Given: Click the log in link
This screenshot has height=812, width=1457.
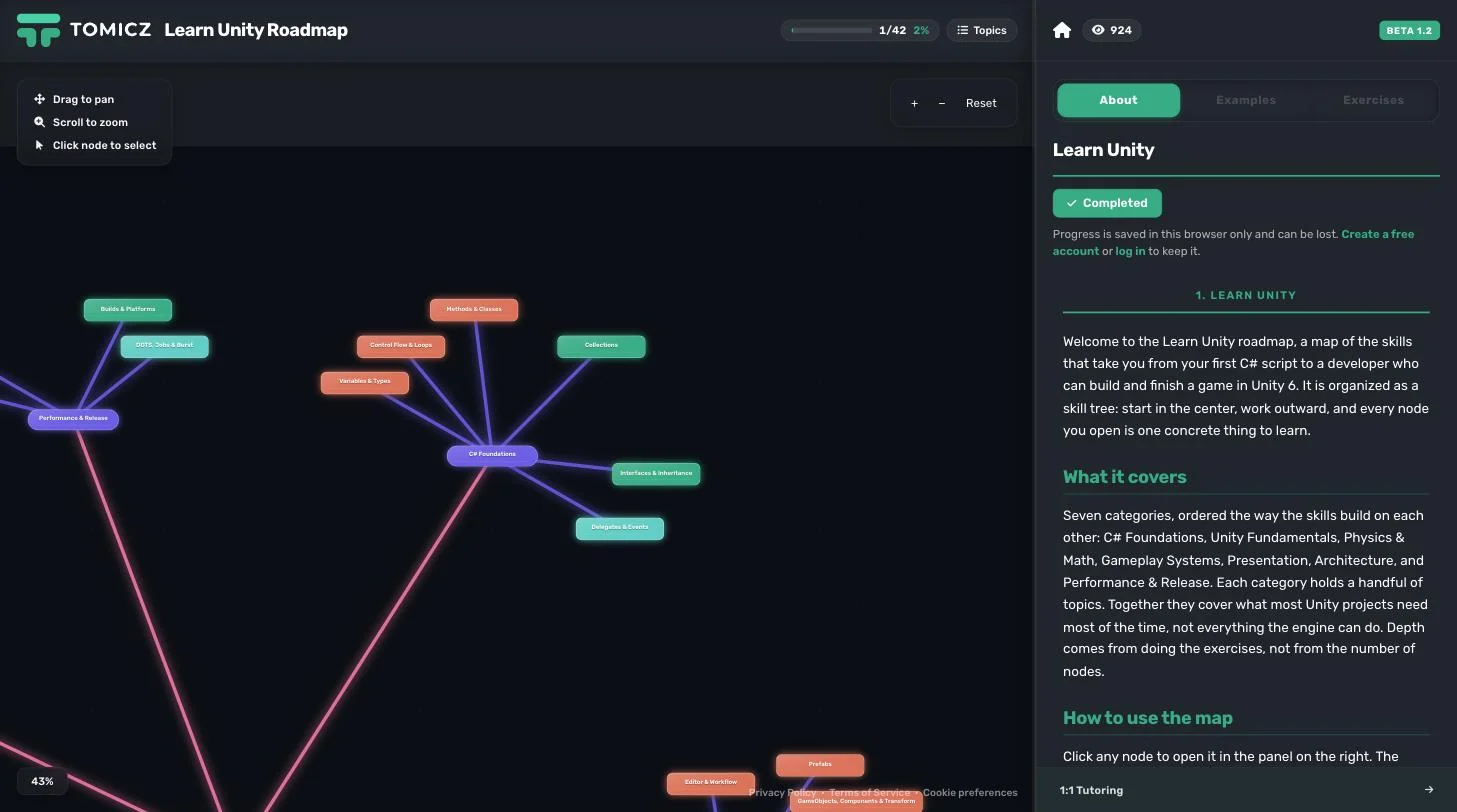Looking at the screenshot, I should pyautogui.click(x=1130, y=251).
